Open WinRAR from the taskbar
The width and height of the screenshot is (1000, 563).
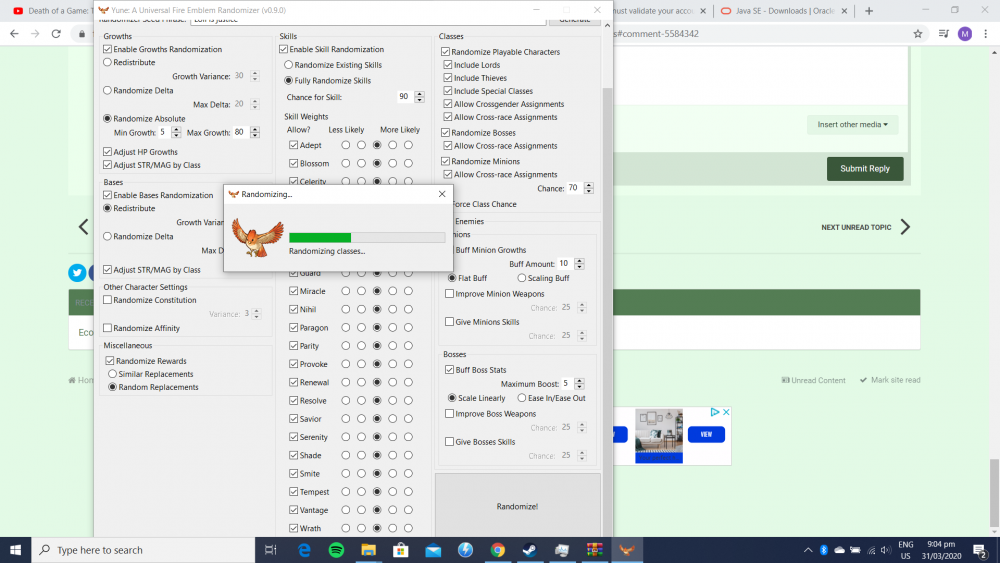(x=594, y=550)
